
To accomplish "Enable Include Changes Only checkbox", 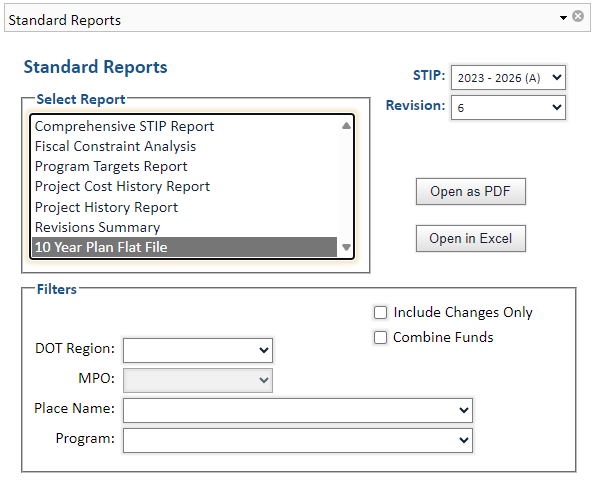I will [x=380, y=312].
